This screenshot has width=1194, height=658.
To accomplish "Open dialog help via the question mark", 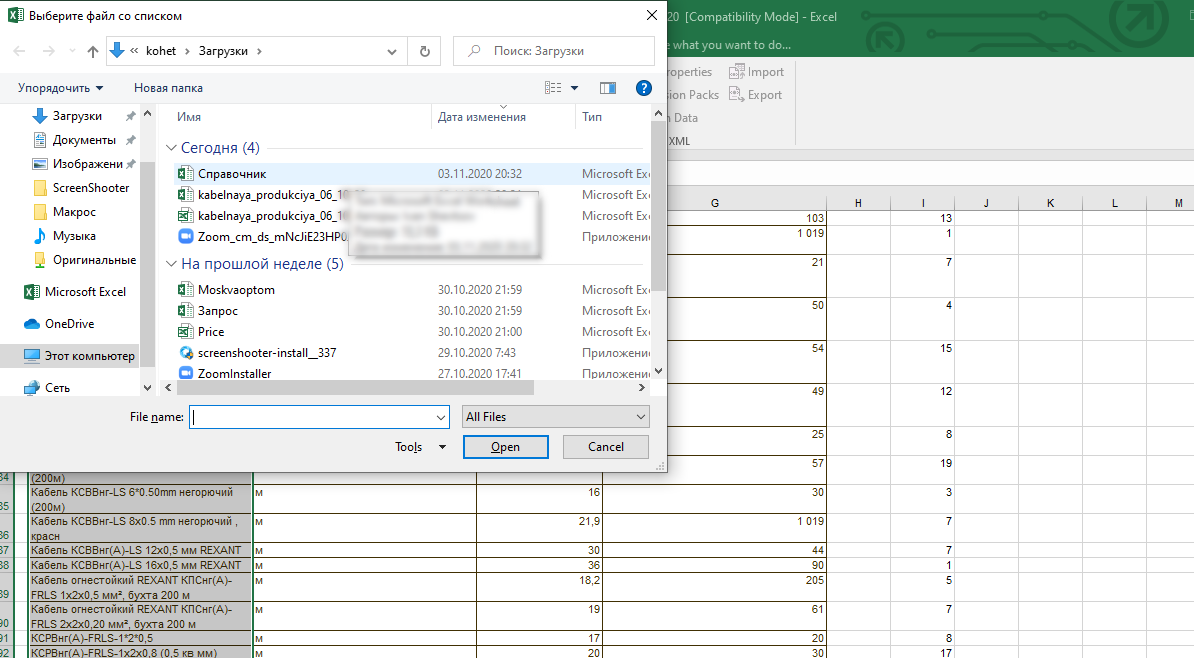I will coord(643,88).
